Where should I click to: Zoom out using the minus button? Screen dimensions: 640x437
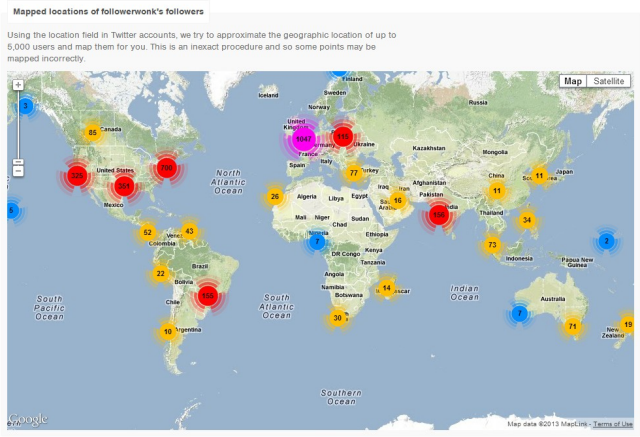[x=18, y=171]
